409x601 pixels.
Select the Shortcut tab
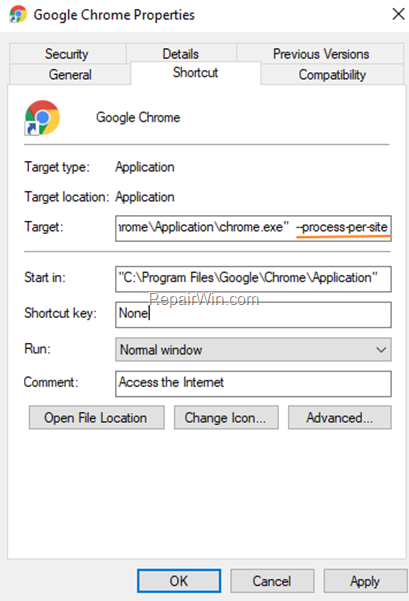click(x=195, y=72)
